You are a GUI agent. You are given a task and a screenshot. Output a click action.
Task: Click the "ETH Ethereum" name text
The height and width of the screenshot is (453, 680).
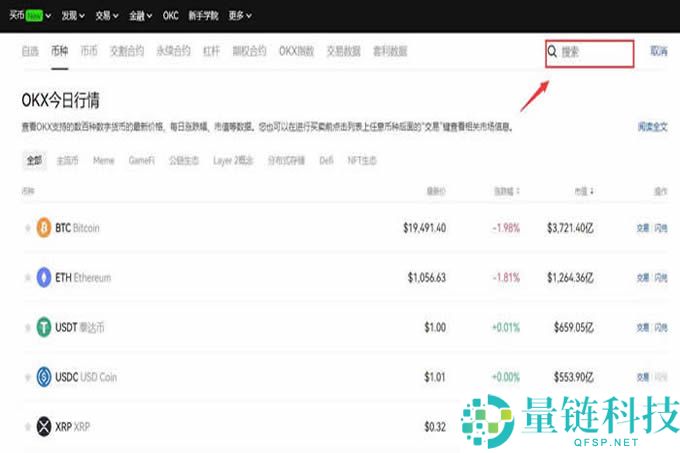pos(83,278)
